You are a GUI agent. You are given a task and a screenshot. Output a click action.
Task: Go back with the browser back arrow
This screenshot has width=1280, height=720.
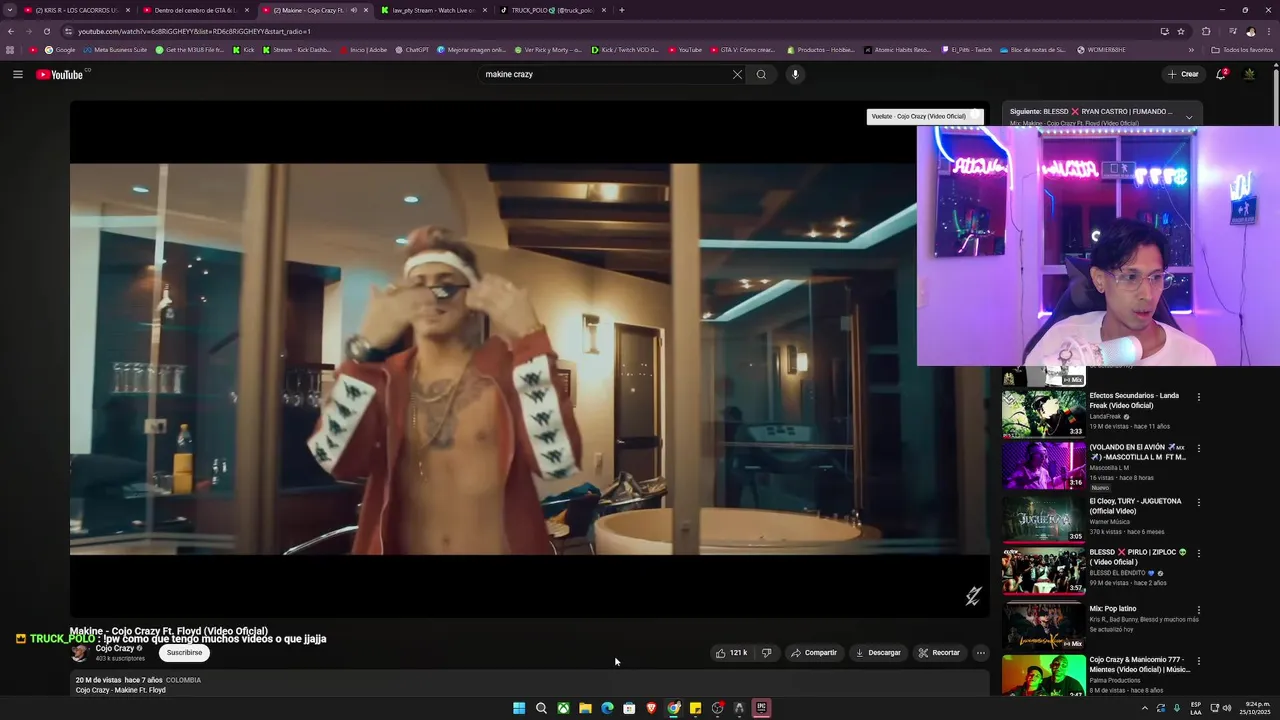click(x=11, y=31)
